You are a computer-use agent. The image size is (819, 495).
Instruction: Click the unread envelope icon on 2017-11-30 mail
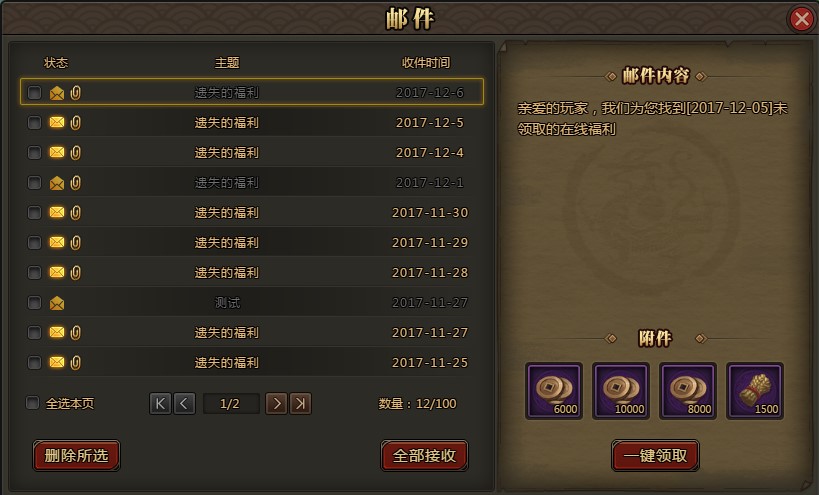pyautogui.click(x=57, y=213)
